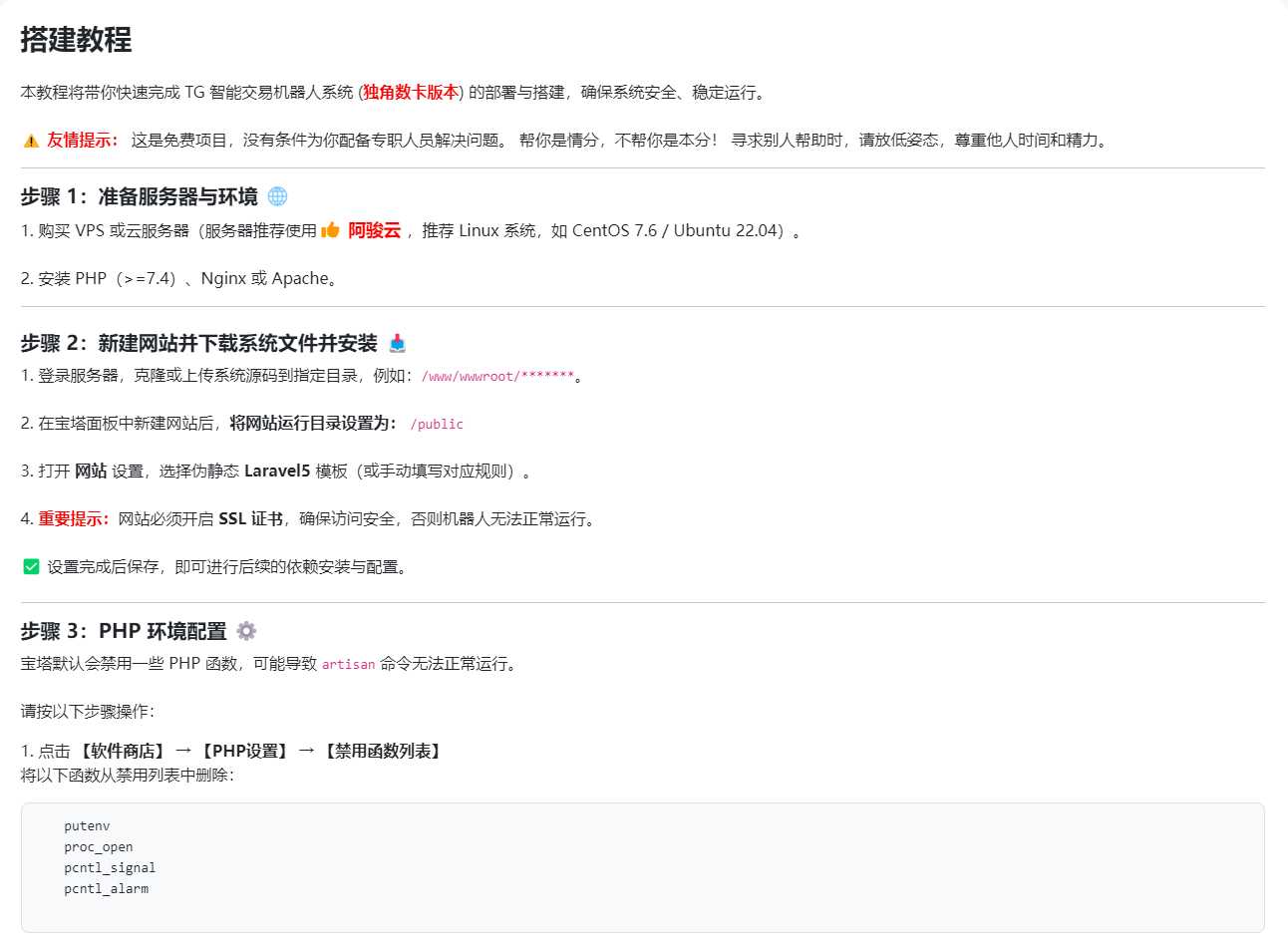
Task: Open the red 阿骏云 server link
Action: 374,230
